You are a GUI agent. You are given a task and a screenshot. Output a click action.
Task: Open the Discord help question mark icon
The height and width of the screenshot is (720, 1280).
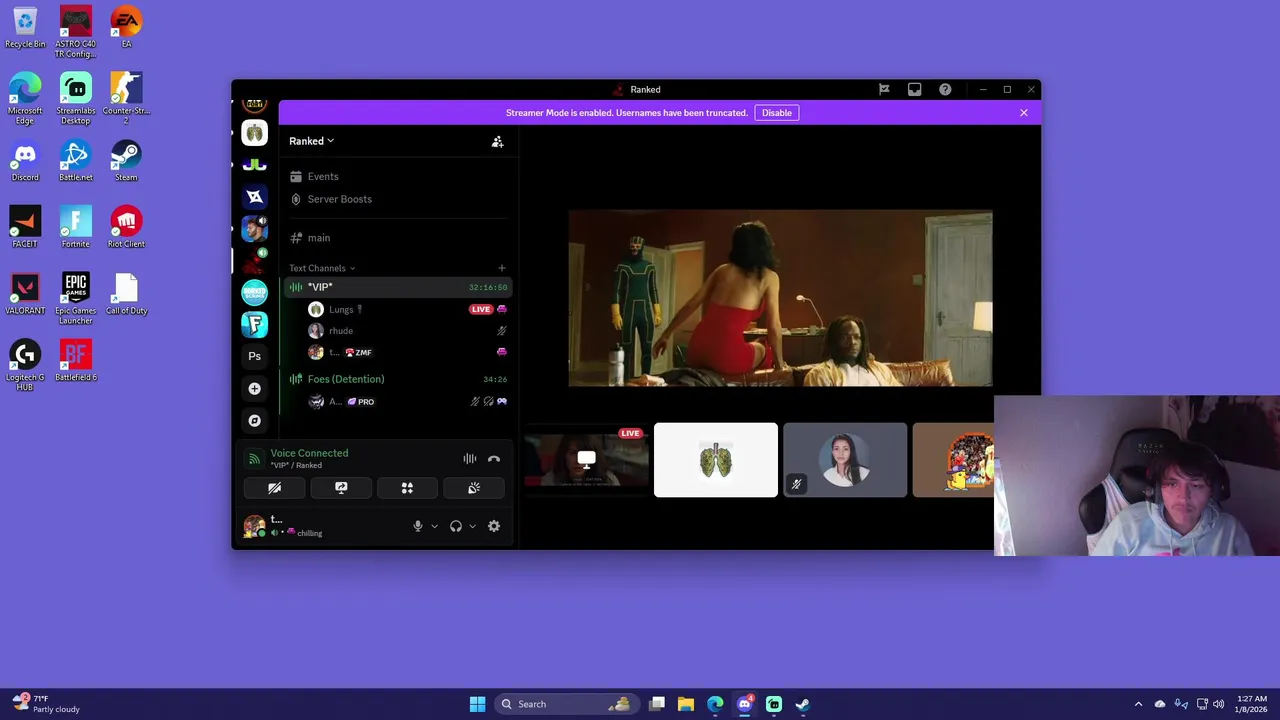coord(945,89)
